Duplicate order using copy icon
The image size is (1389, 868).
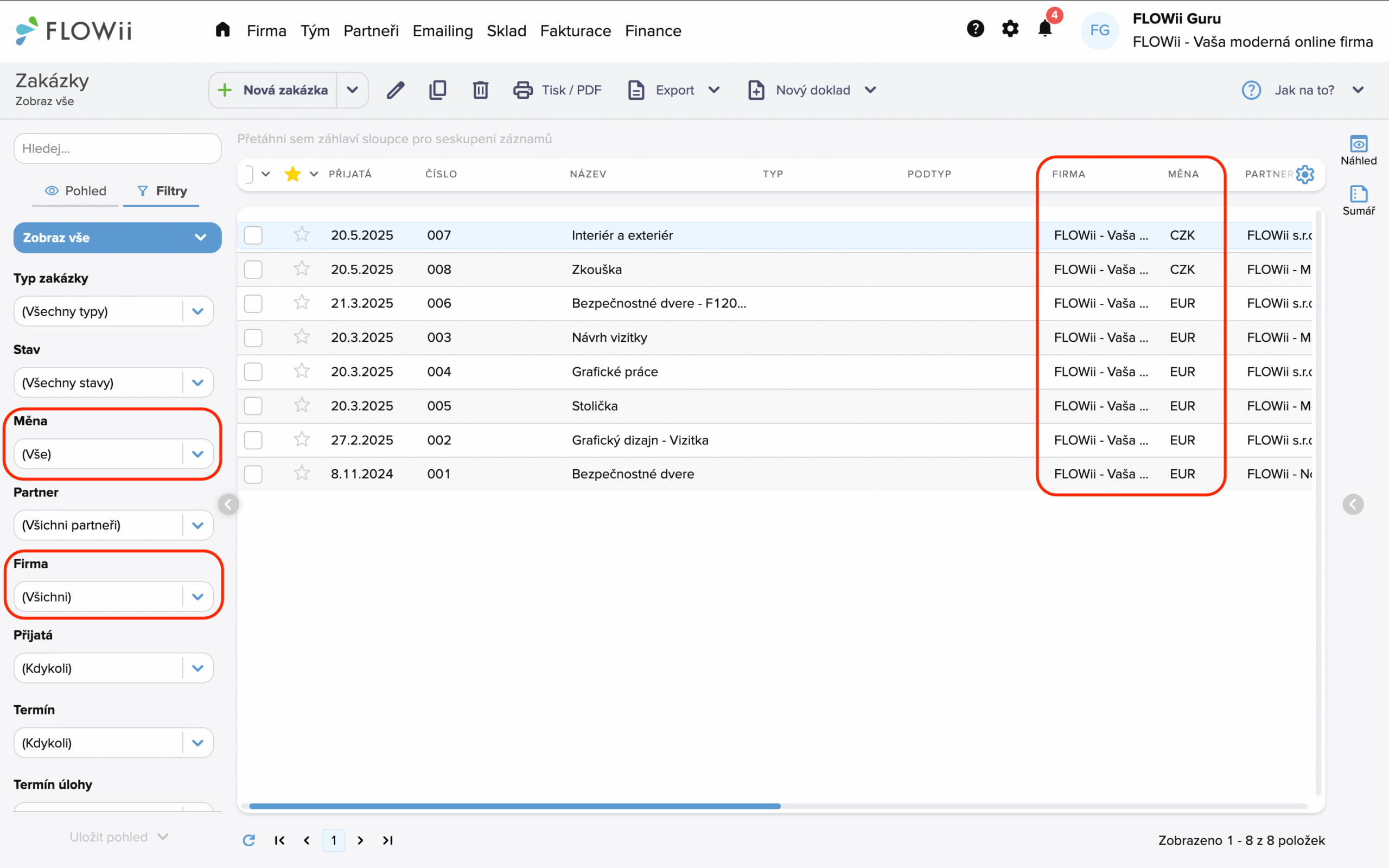[x=437, y=90]
